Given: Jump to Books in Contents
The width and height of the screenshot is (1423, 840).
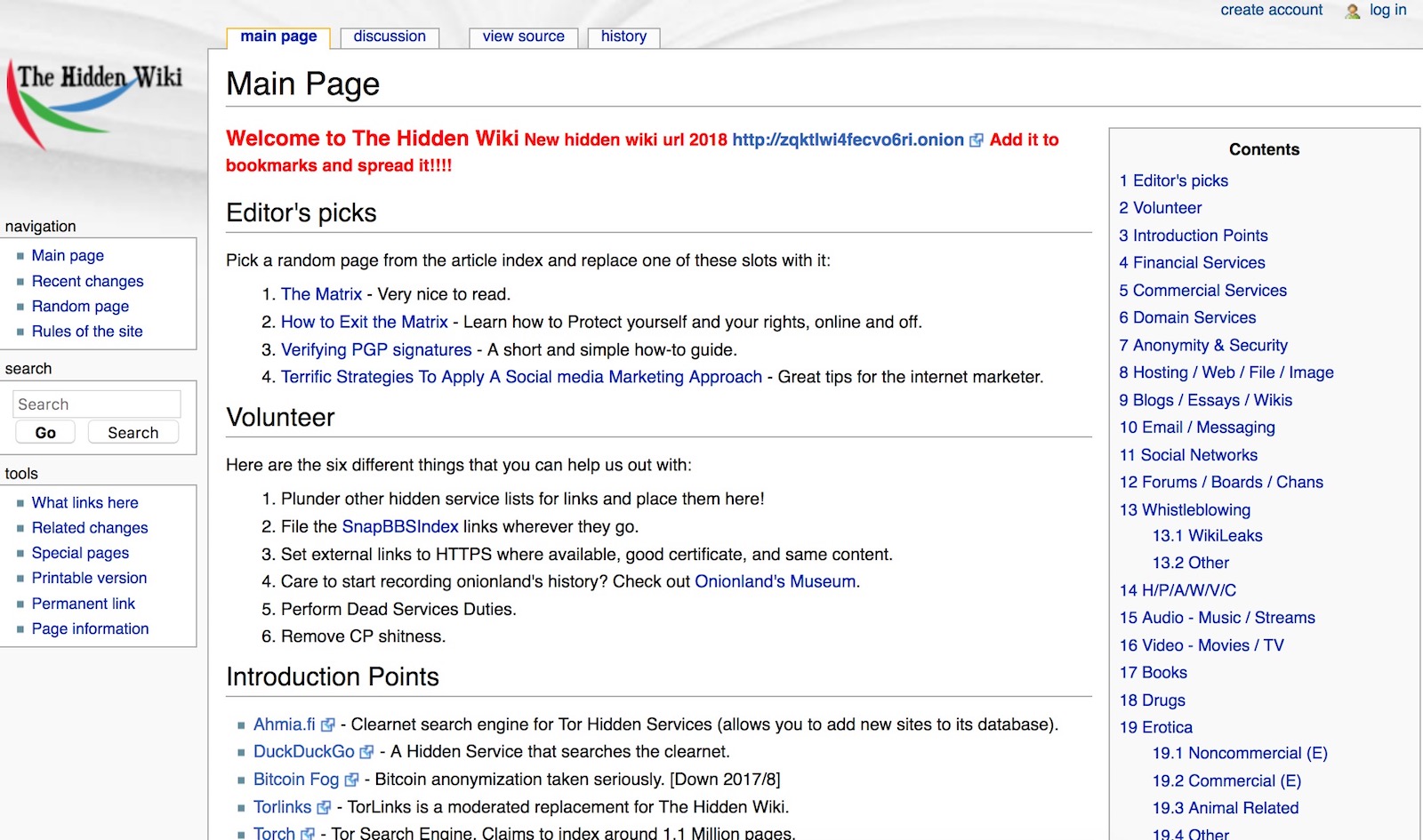Looking at the screenshot, I should point(1154,674).
